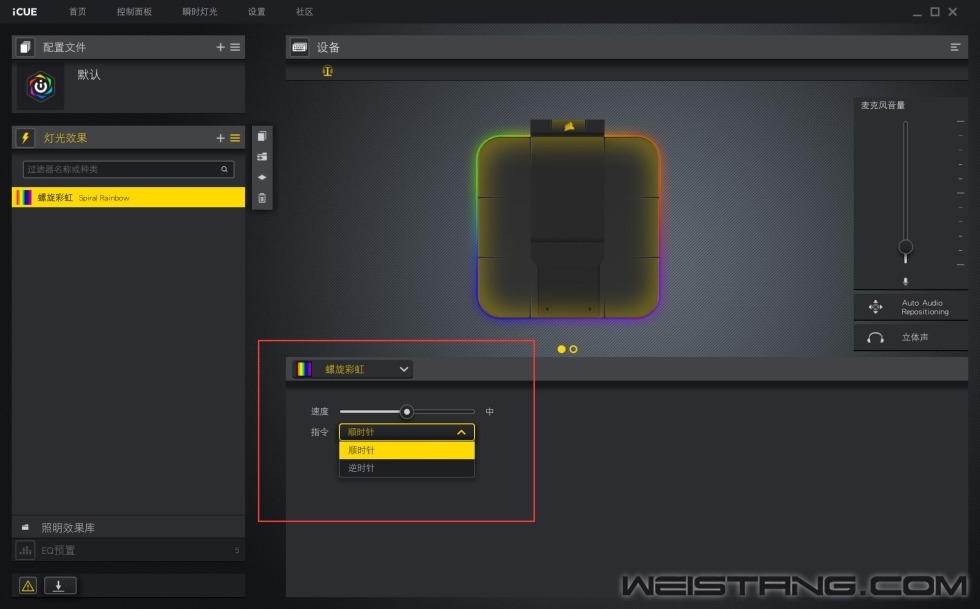Viewport: 980px width, 609px height.
Task: Open the 配置文件 panel menu
Action: pos(235,47)
